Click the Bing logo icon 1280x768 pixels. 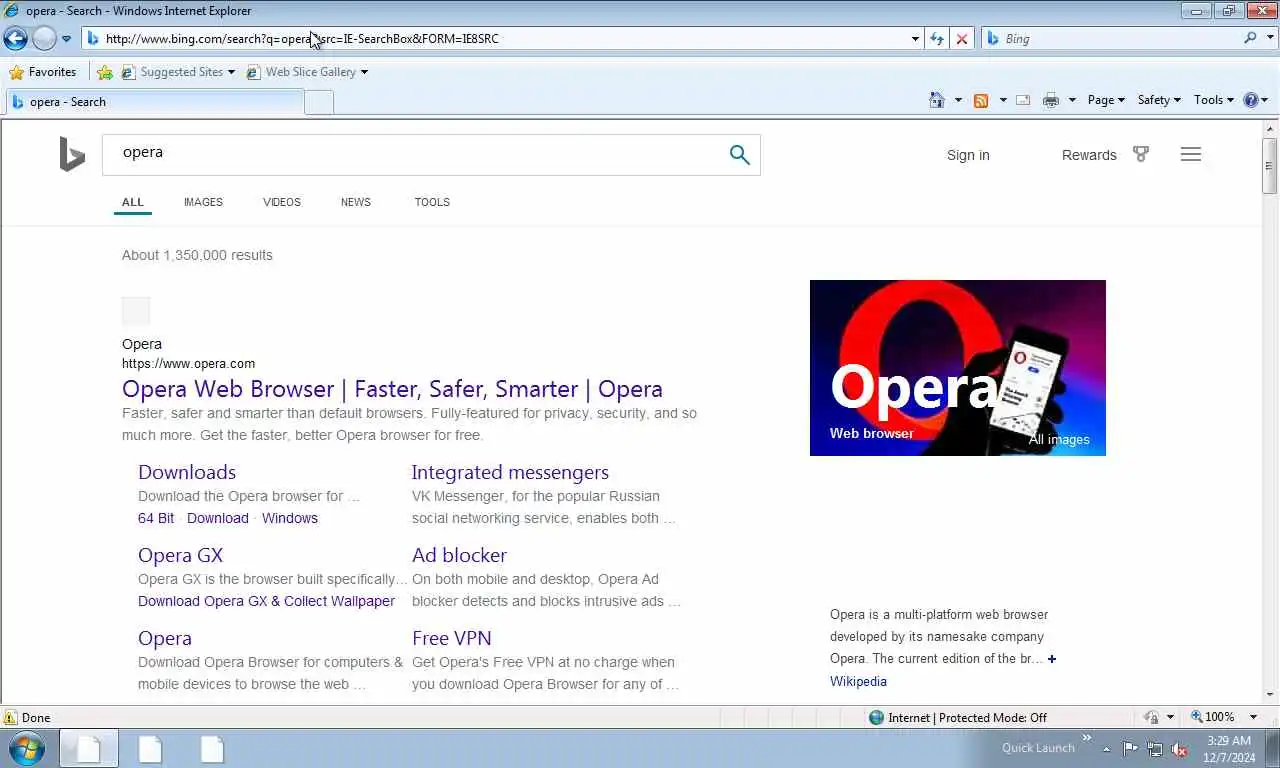(x=72, y=155)
